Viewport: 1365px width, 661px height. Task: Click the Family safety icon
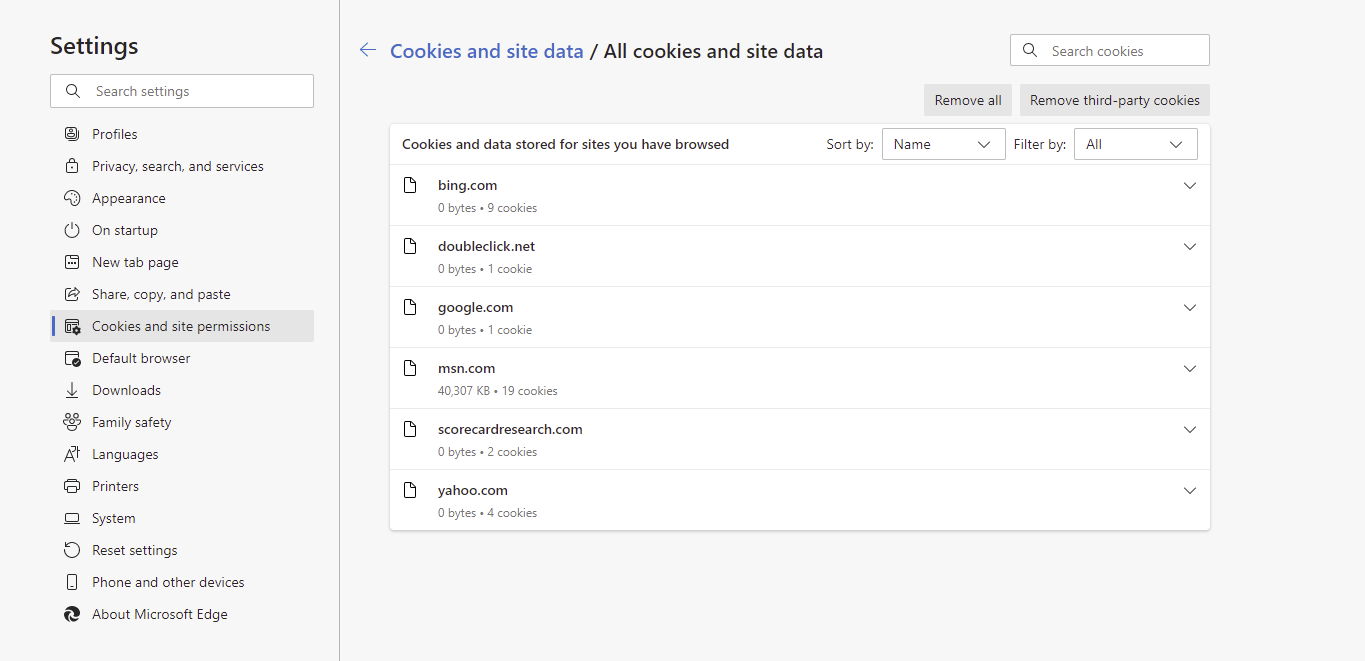coord(72,422)
